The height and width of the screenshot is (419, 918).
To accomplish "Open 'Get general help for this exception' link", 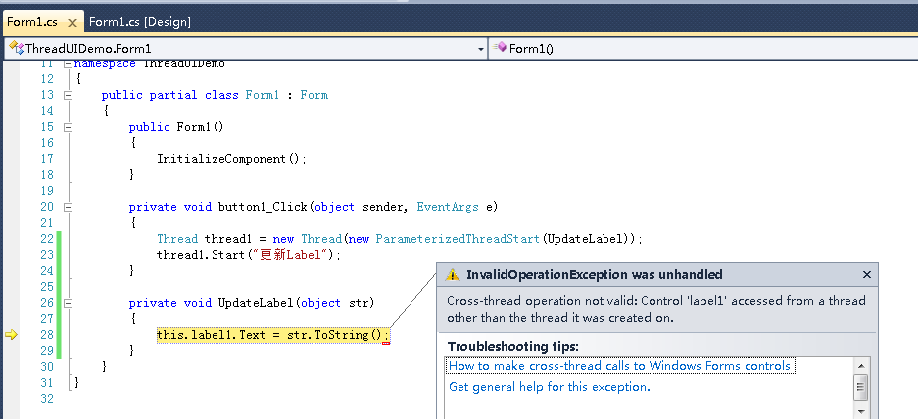I will pos(550,387).
